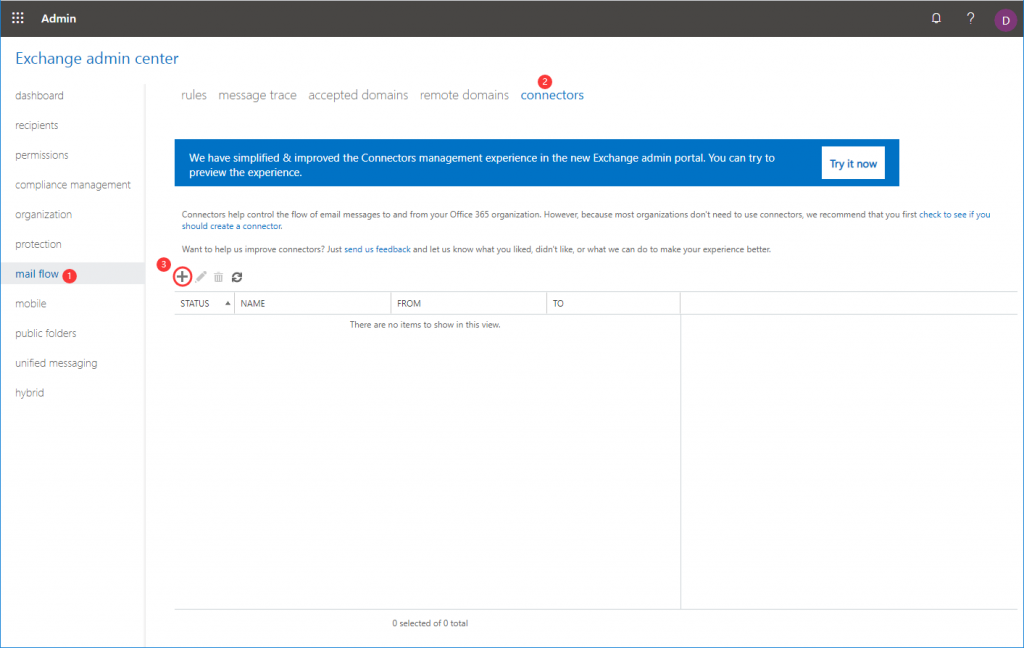Click the Try it now button
The height and width of the screenshot is (648, 1024).
pyautogui.click(x=853, y=163)
